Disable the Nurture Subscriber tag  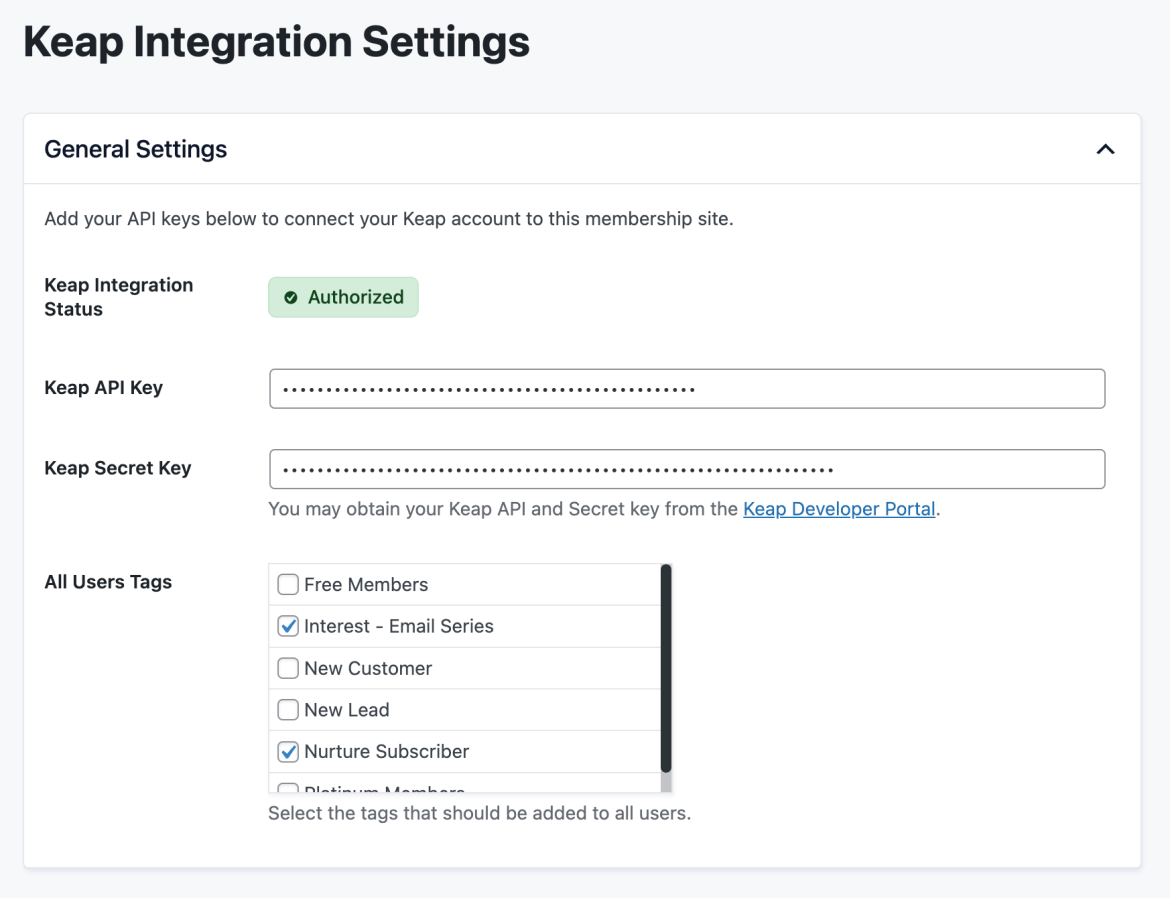click(x=287, y=751)
